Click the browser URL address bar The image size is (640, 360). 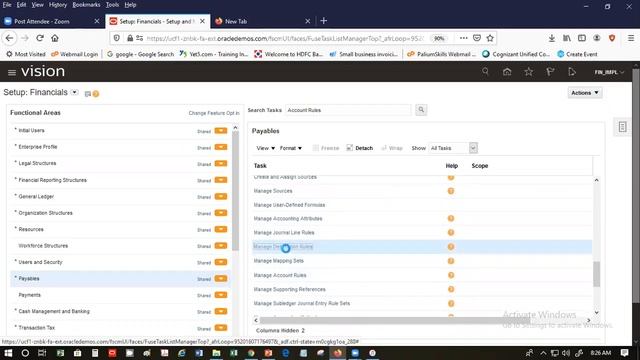point(286,38)
